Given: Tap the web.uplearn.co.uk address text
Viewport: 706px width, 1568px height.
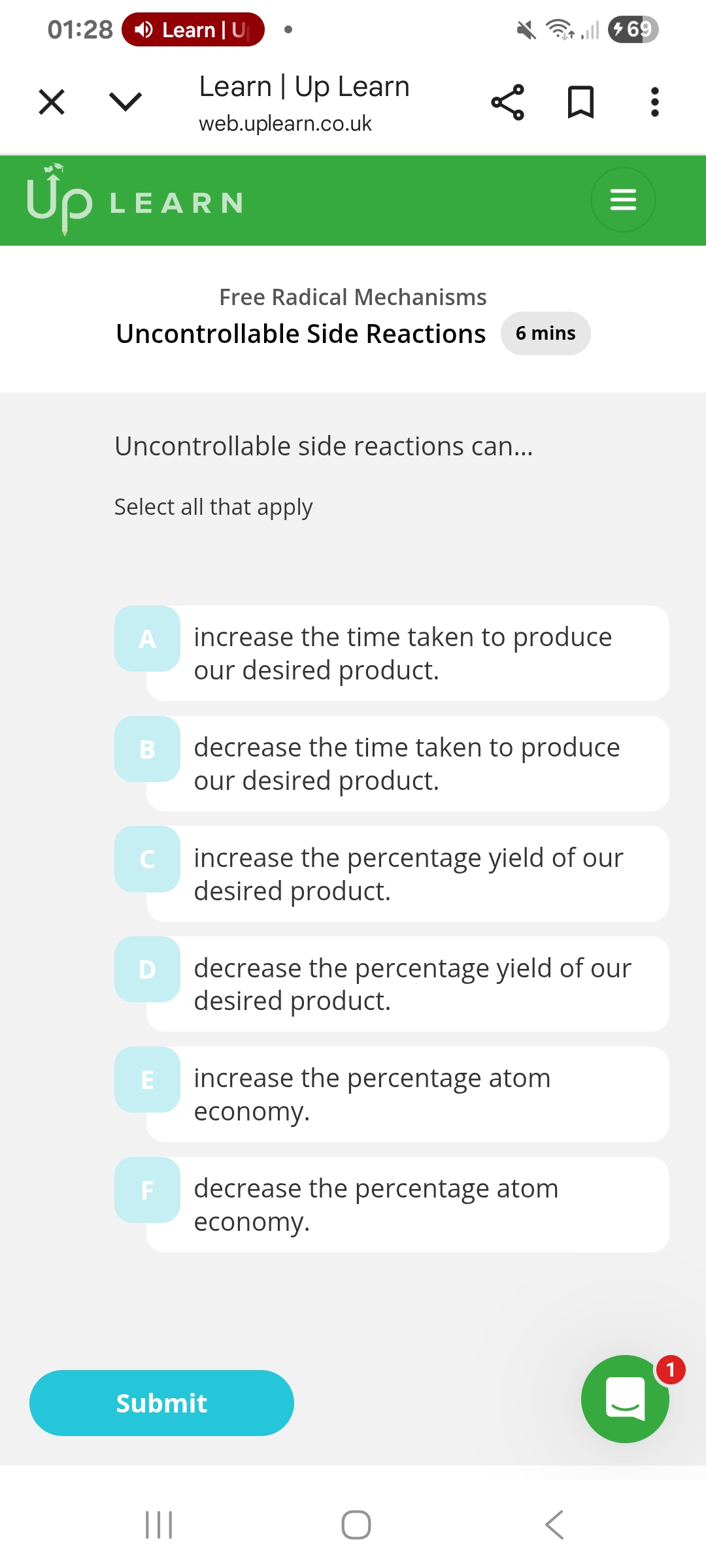Looking at the screenshot, I should (285, 123).
